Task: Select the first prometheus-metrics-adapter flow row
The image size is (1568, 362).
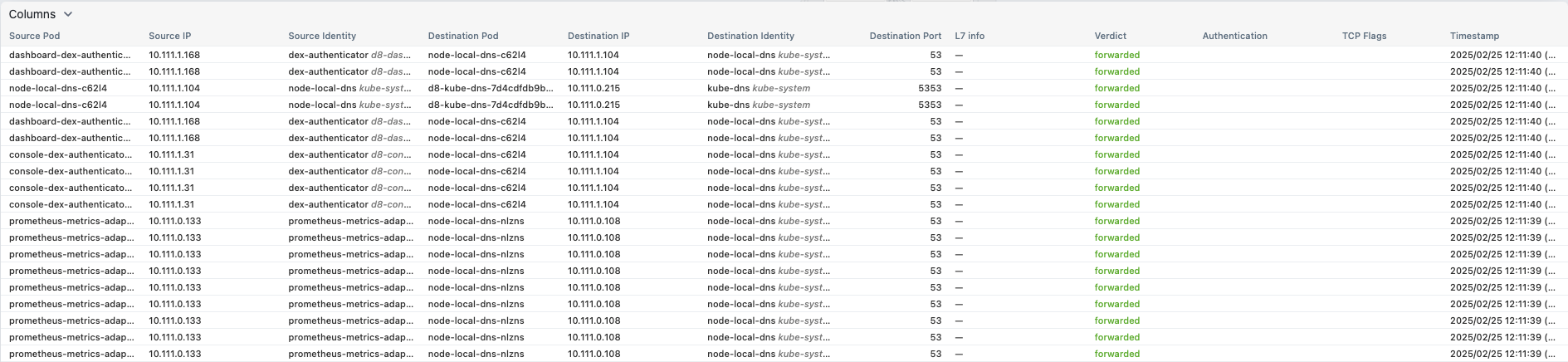Action: coord(71,221)
